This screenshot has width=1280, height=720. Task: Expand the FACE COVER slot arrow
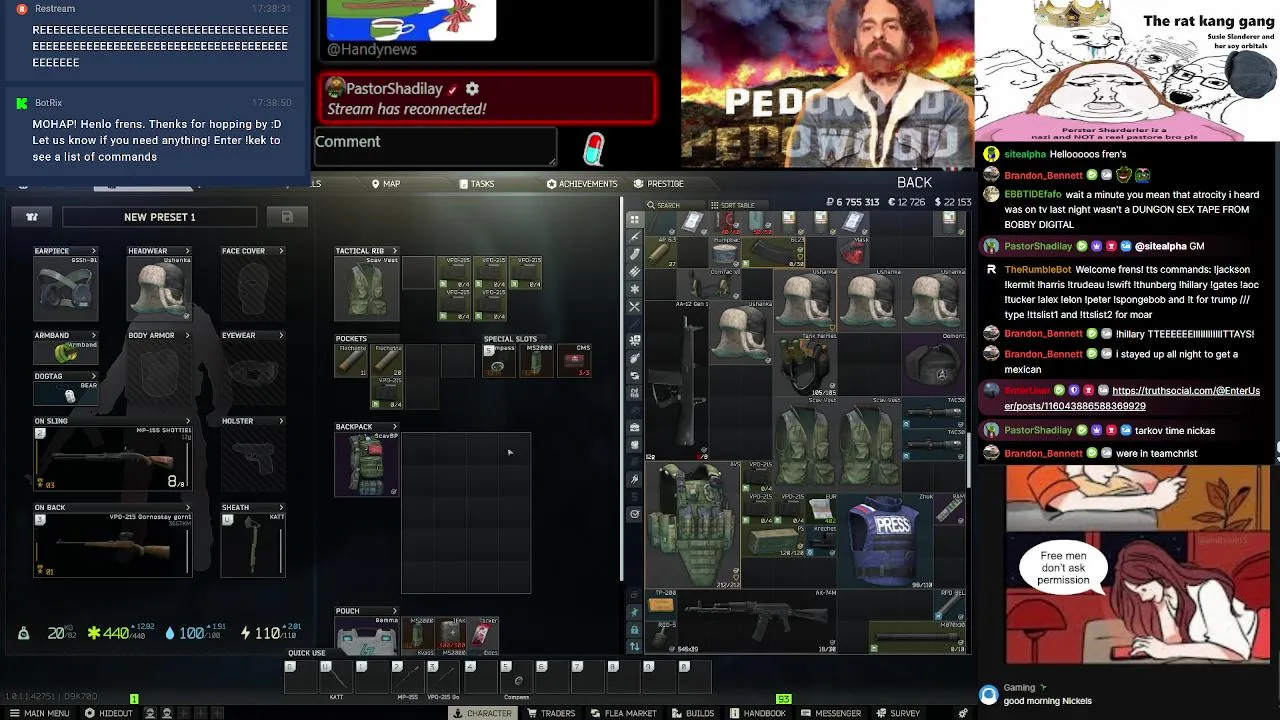pos(281,251)
